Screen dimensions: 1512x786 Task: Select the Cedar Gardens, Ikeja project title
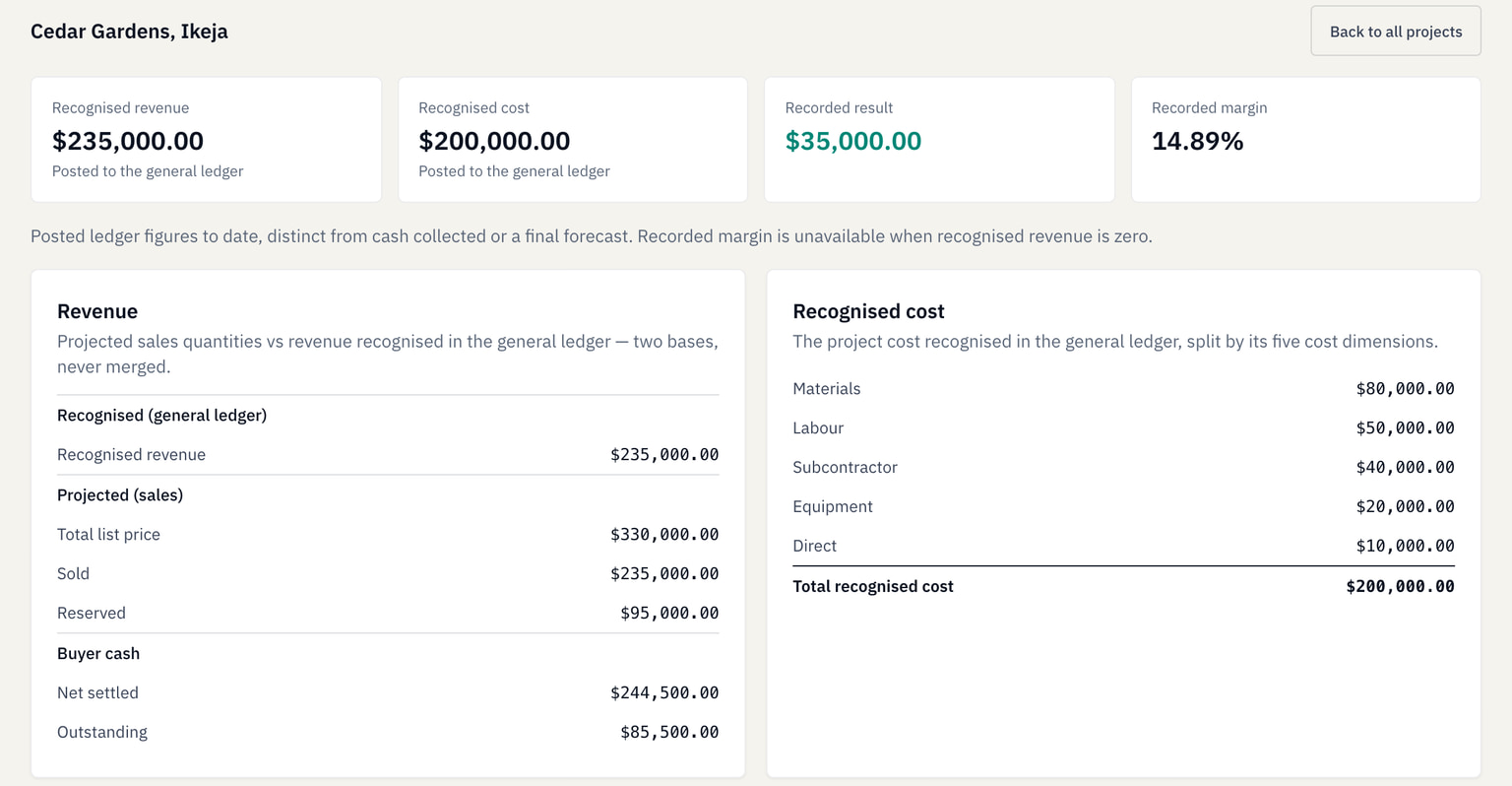(129, 32)
